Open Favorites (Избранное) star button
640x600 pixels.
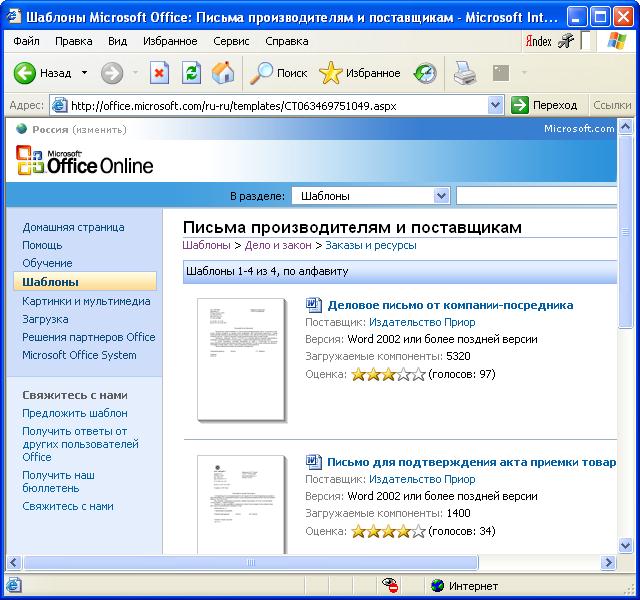tap(360, 73)
